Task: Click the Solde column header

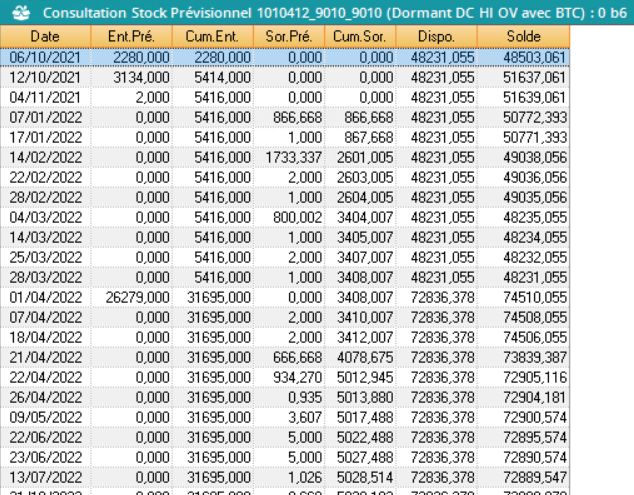Action: pos(522,37)
